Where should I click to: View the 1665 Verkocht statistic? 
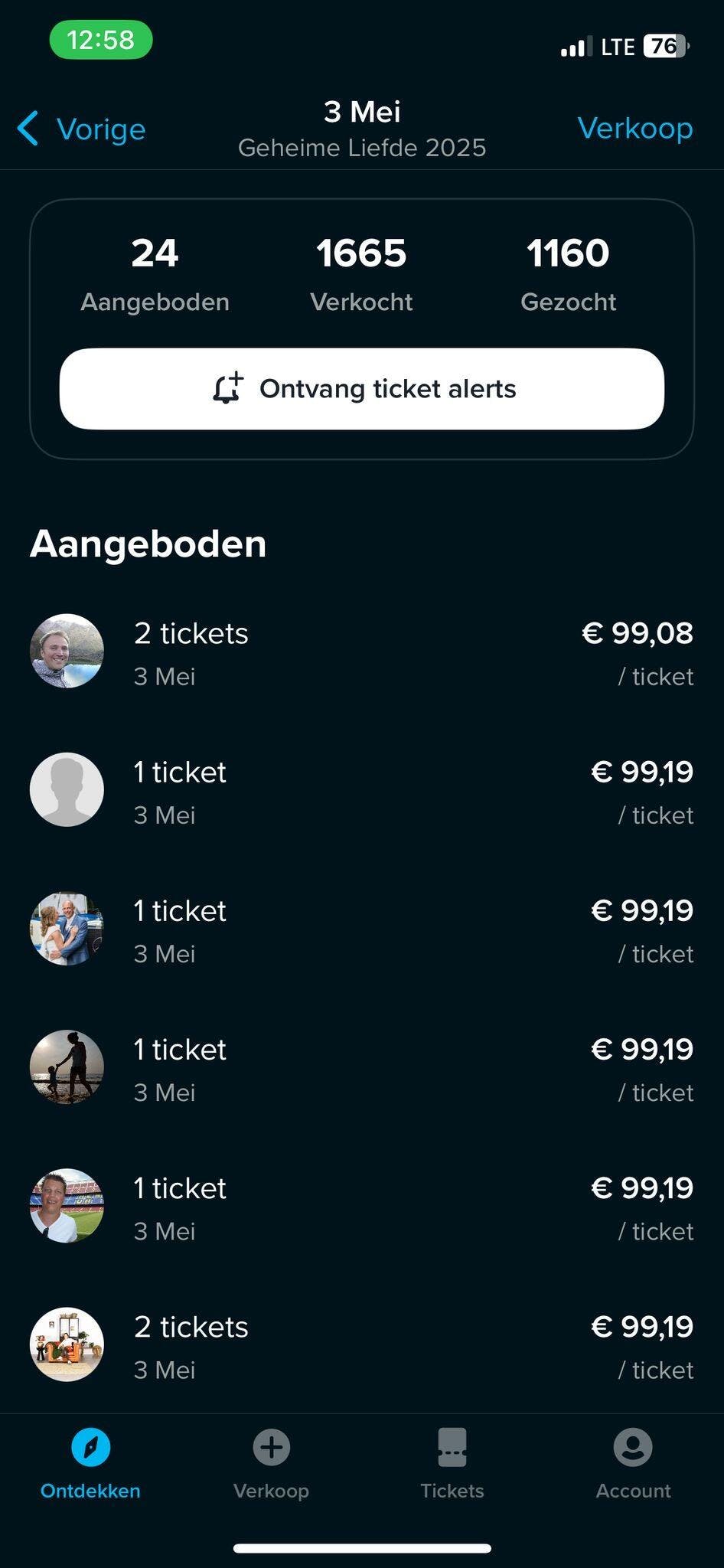(x=361, y=273)
